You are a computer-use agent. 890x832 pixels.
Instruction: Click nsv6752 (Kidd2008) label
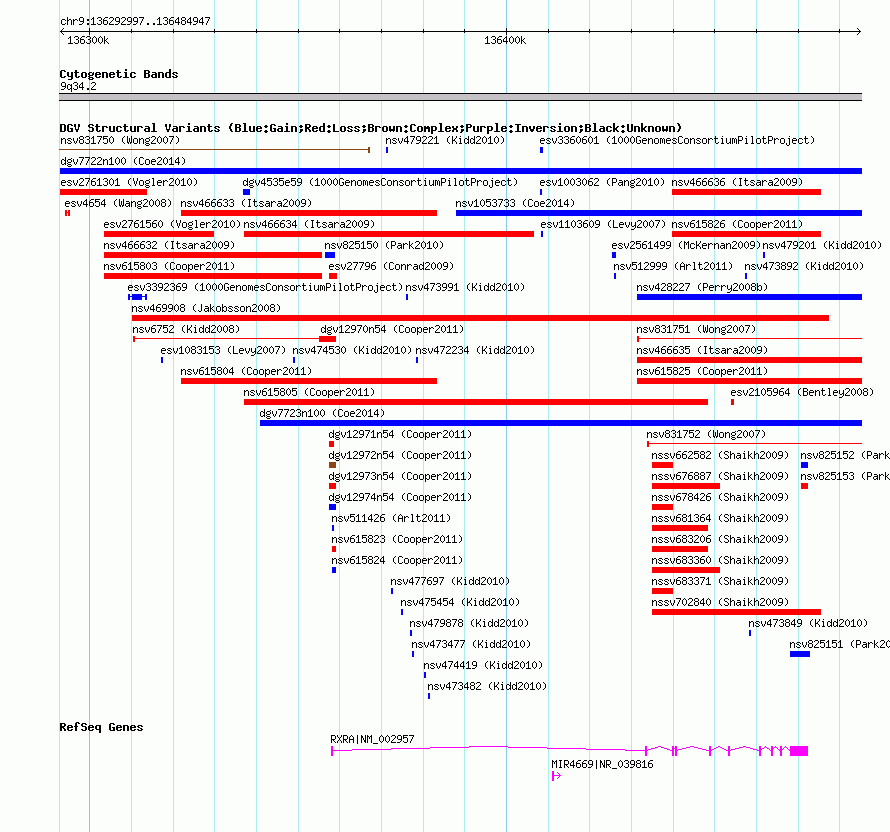click(x=186, y=329)
